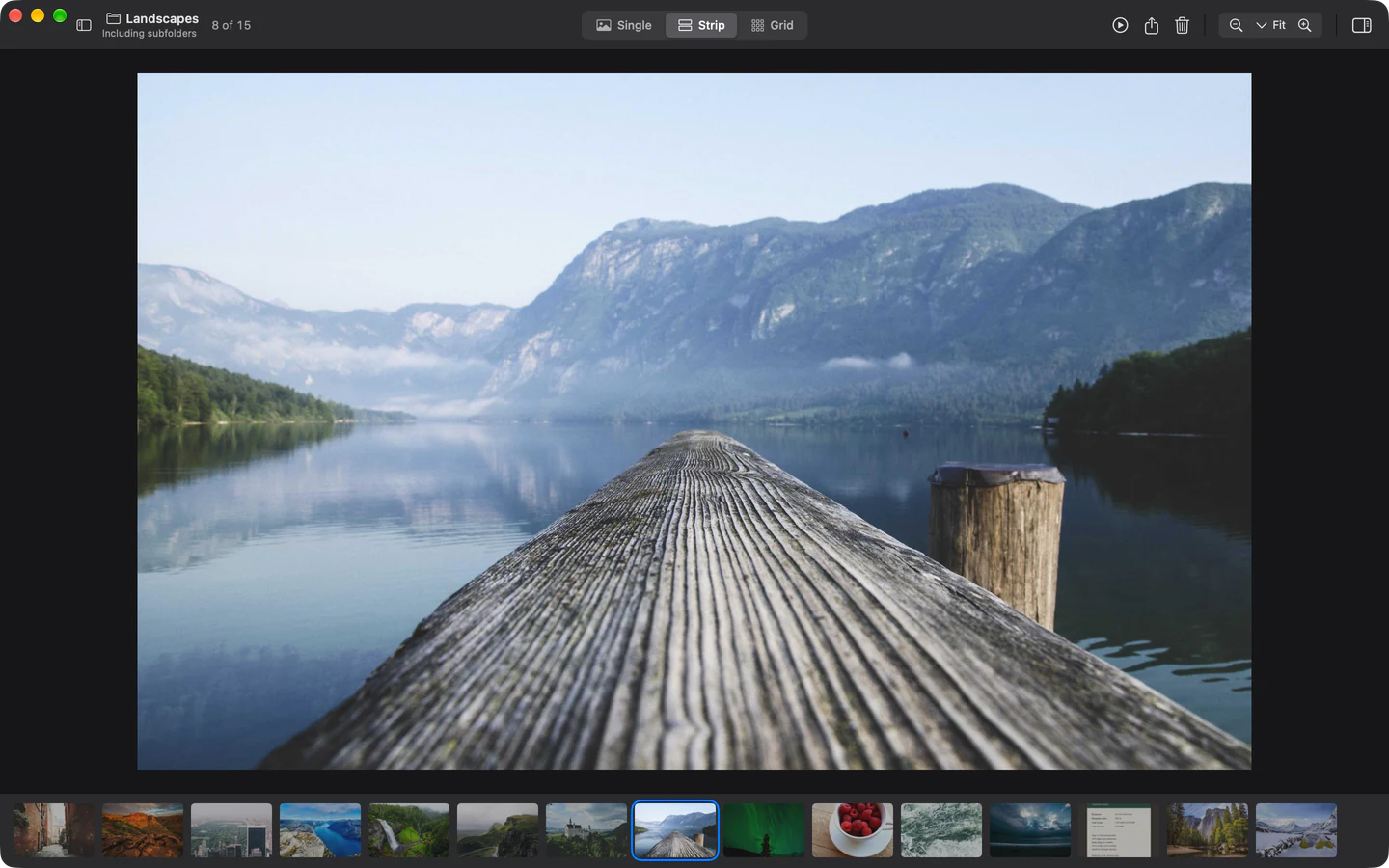Switch to Grid view mode
1389x868 pixels.
click(x=773, y=25)
